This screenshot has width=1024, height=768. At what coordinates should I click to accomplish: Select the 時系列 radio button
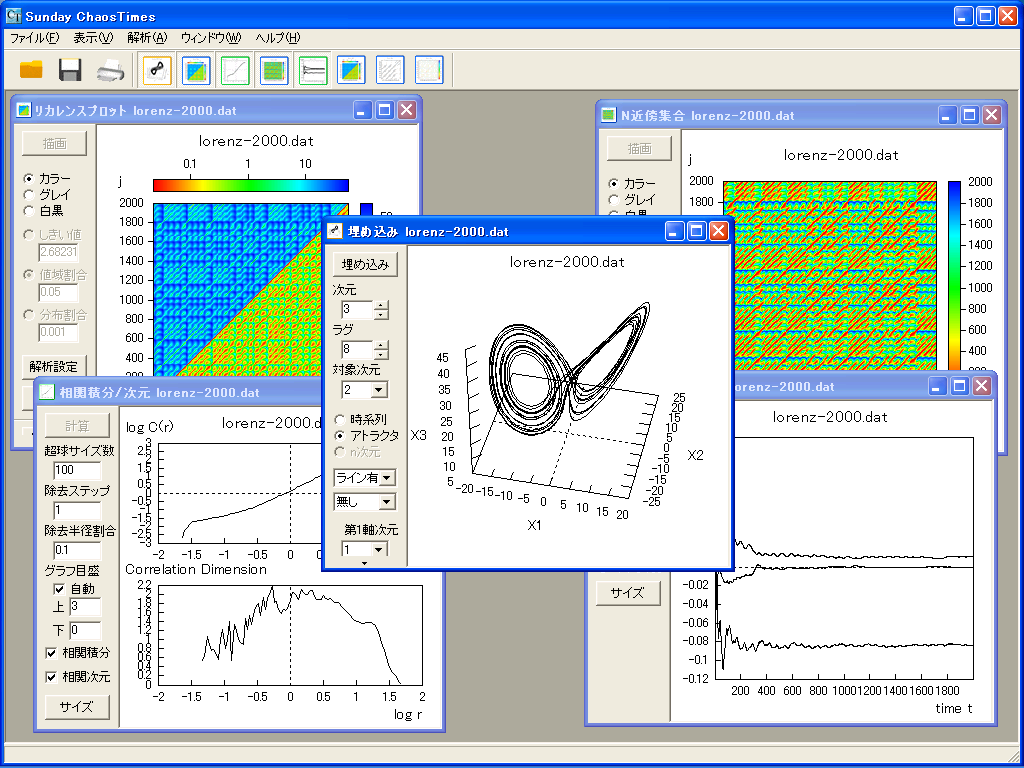pyautogui.click(x=341, y=420)
